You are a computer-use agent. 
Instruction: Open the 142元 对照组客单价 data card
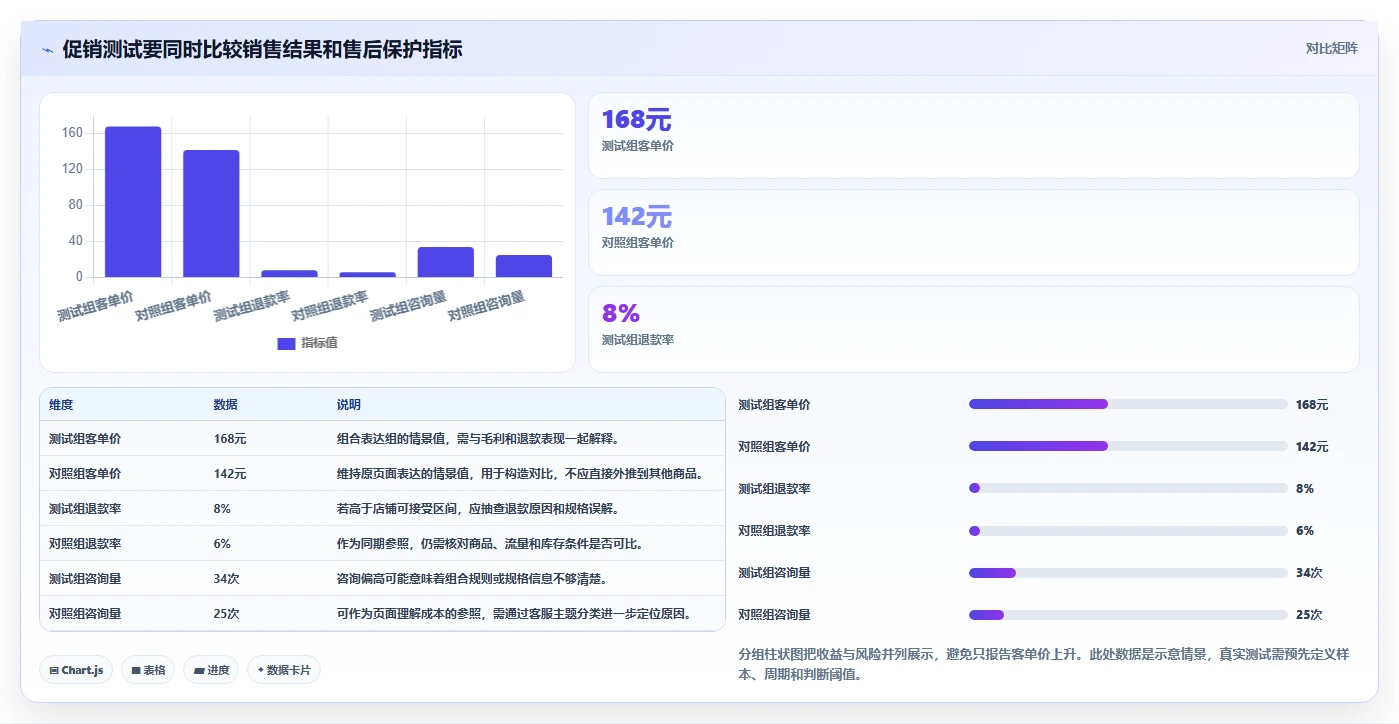(973, 232)
